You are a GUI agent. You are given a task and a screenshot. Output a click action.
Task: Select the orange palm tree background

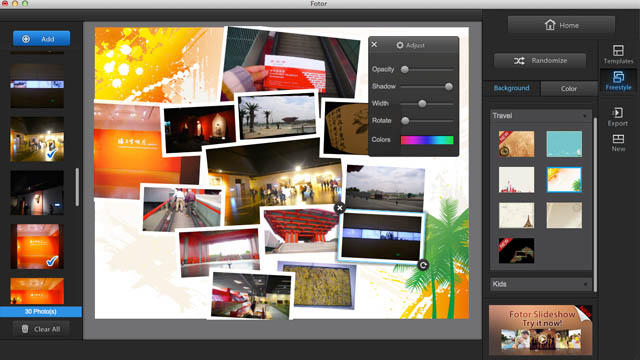[564, 180]
